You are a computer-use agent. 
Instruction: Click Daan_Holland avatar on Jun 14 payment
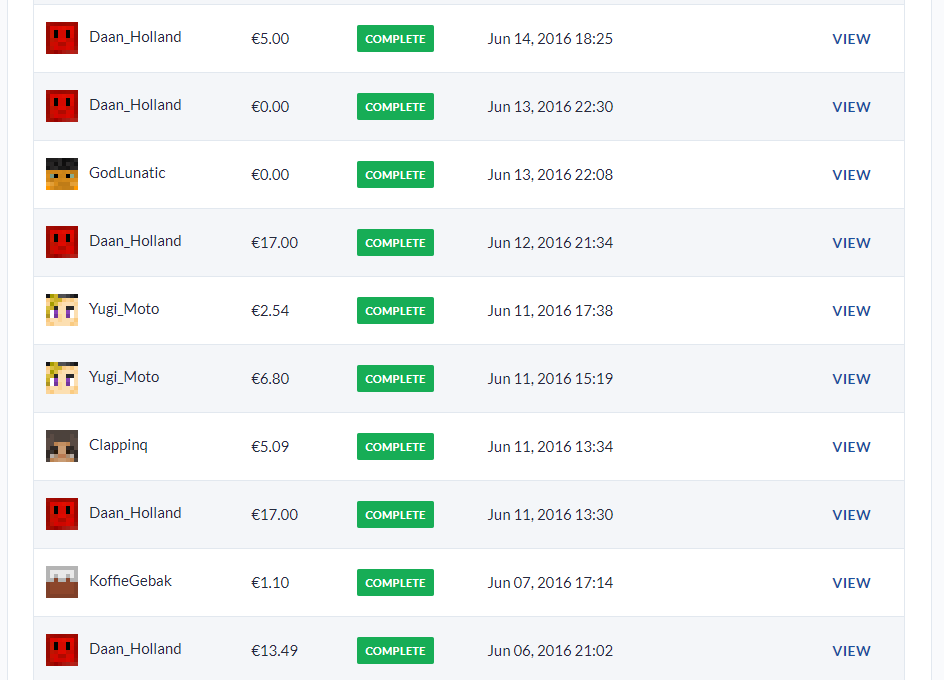click(x=62, y=38)
